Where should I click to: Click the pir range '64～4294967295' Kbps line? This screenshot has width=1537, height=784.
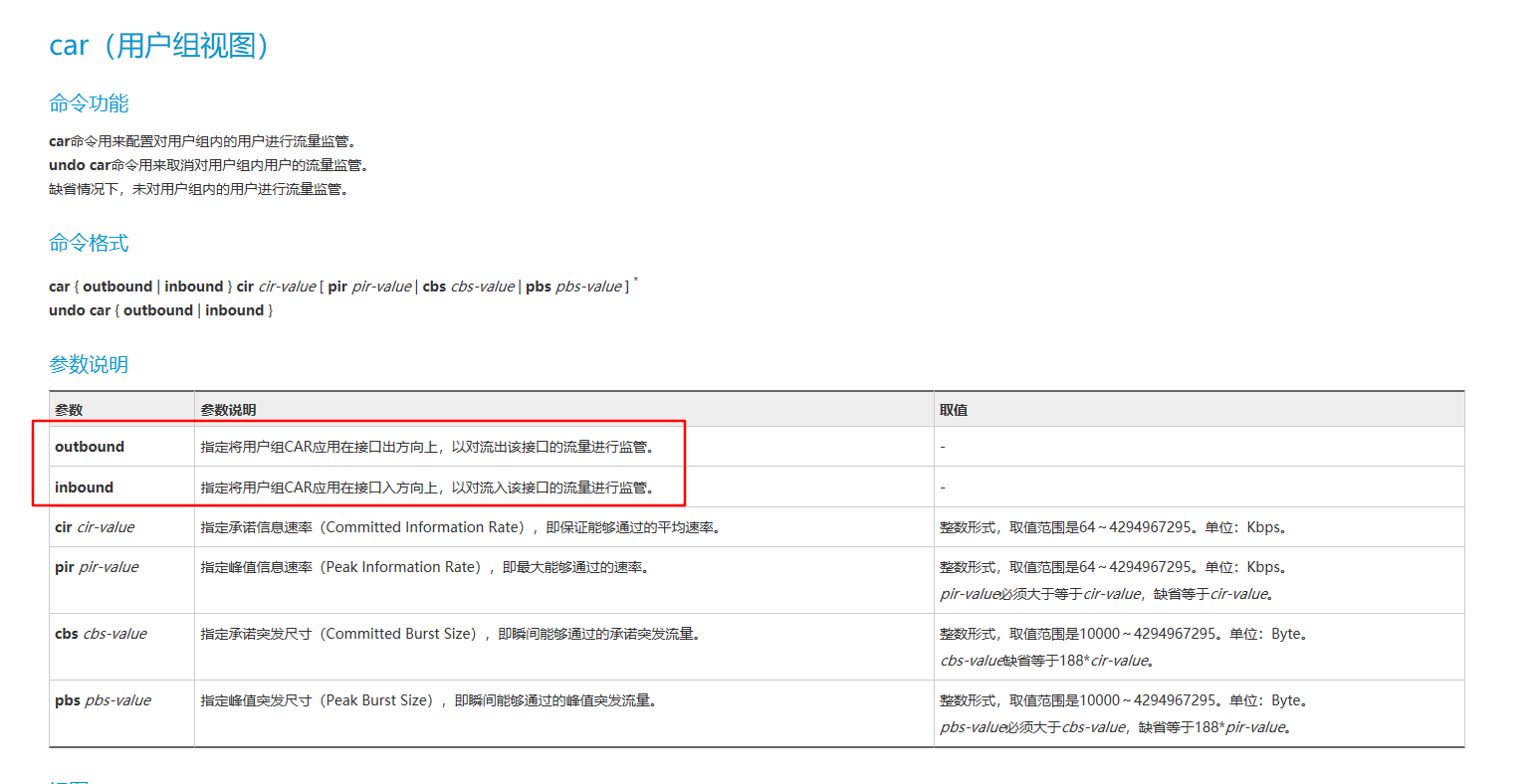tap(1115, 567)
